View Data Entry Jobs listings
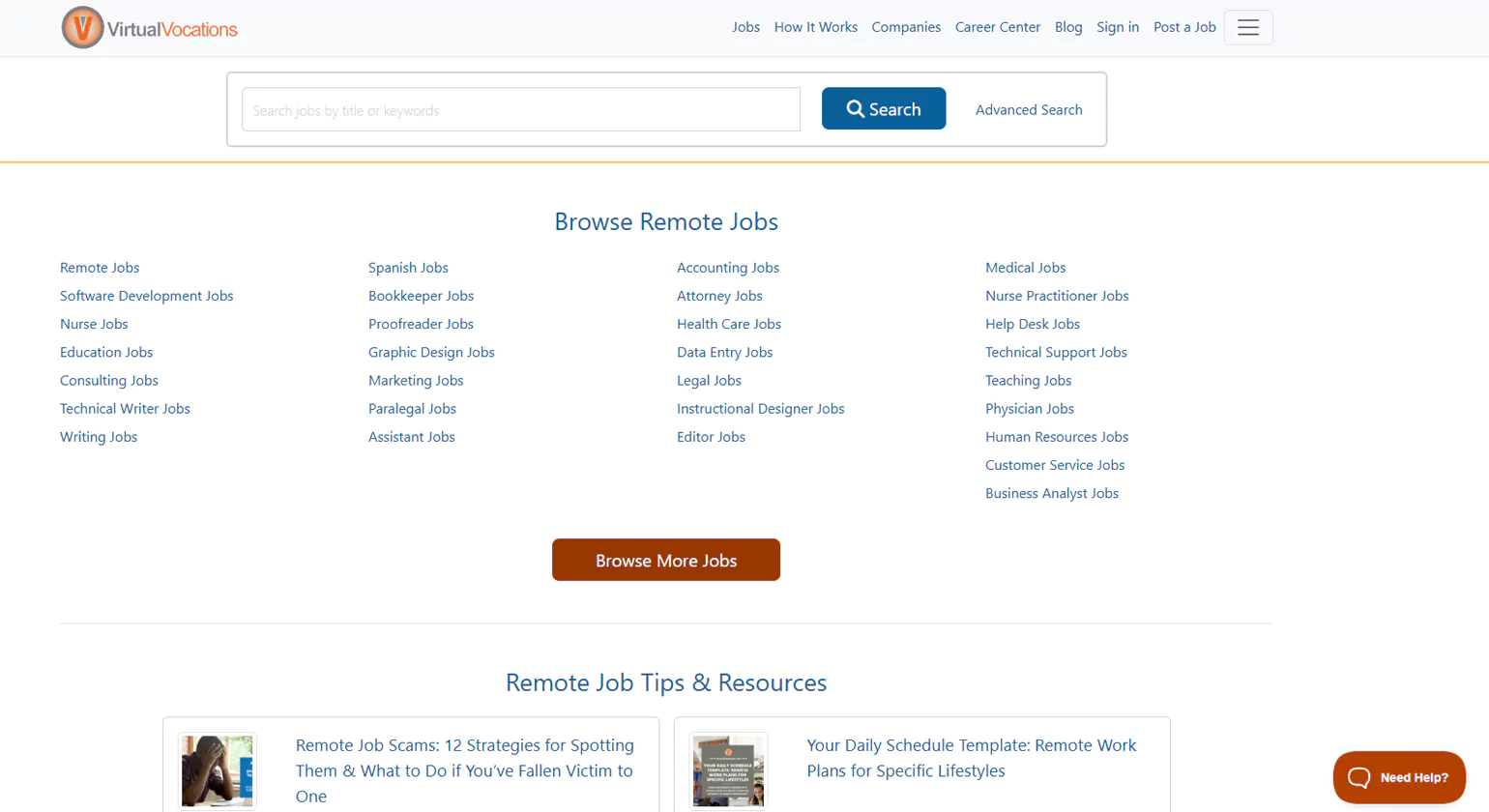Screen dimensions: 1489x812 [724, 352]
